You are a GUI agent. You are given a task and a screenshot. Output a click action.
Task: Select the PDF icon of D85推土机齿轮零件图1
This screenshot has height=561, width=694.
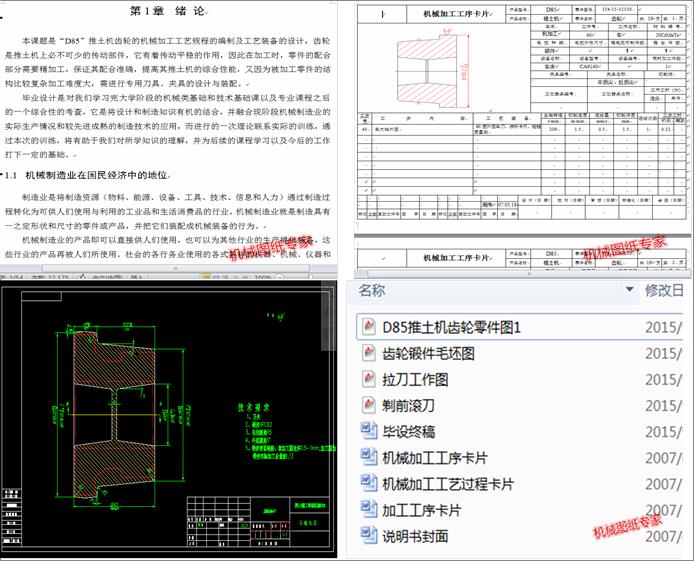(x=369, y=327)
